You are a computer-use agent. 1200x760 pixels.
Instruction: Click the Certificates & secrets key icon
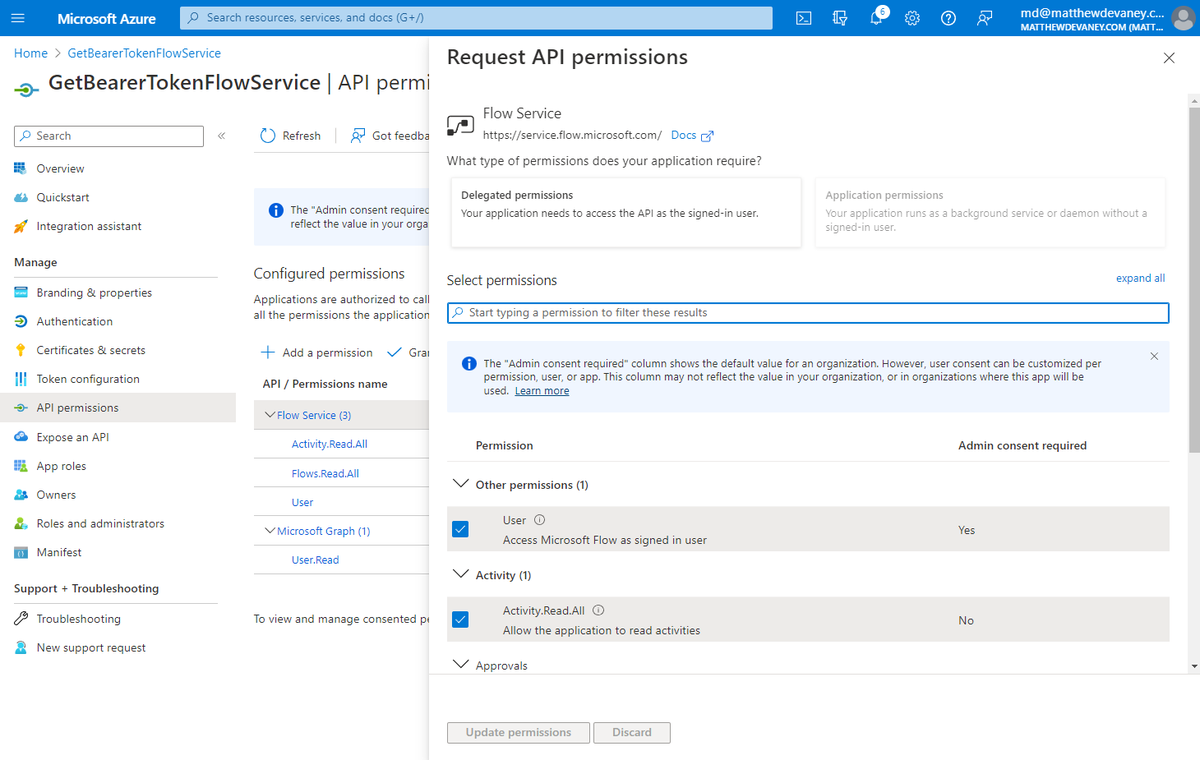pos(21,350)
